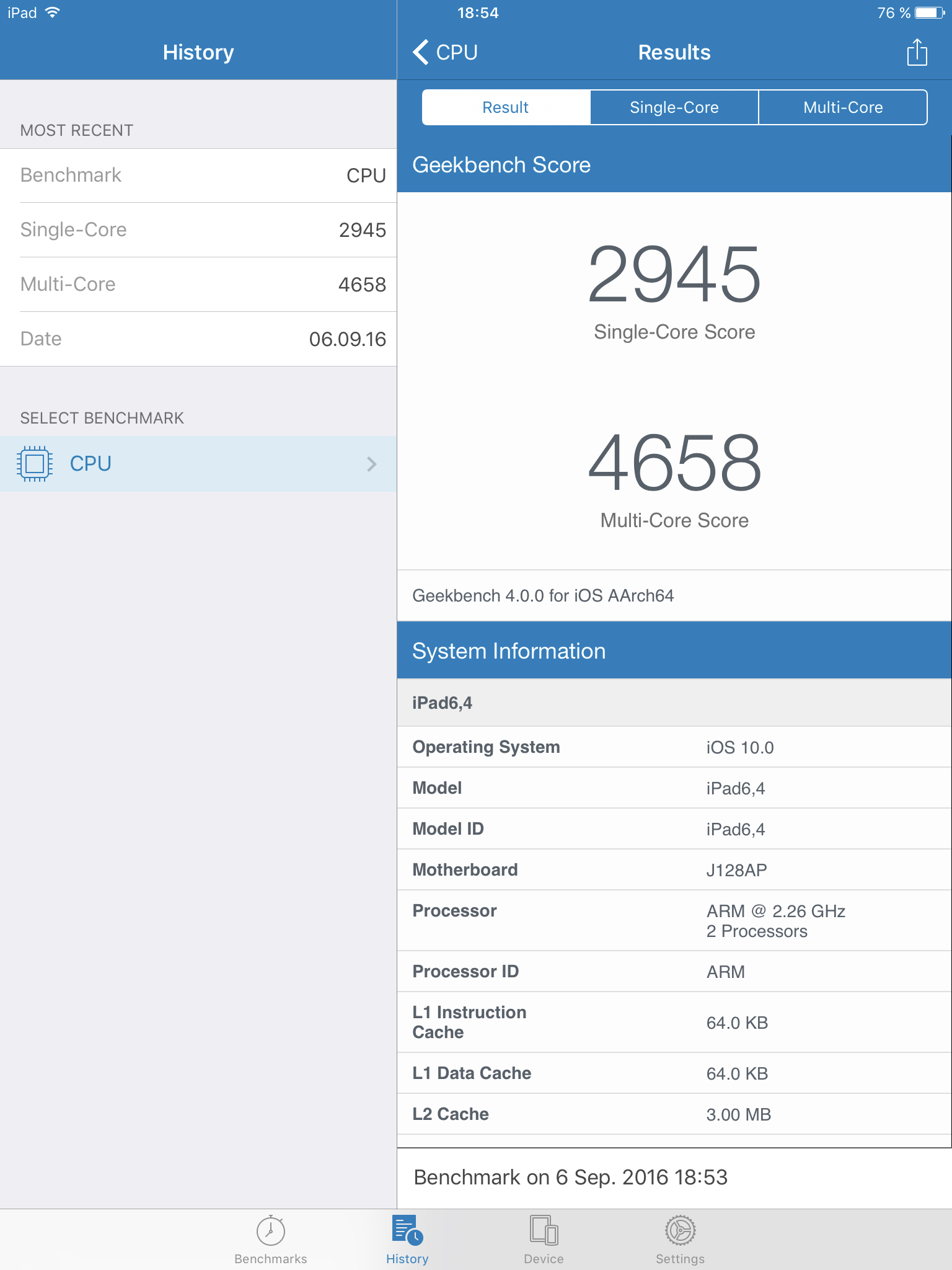The width and height of the screenshot is (952, 1270).
Task: Tap the Operating System iOS 10.0 row
Action: [x=674, y=747]
